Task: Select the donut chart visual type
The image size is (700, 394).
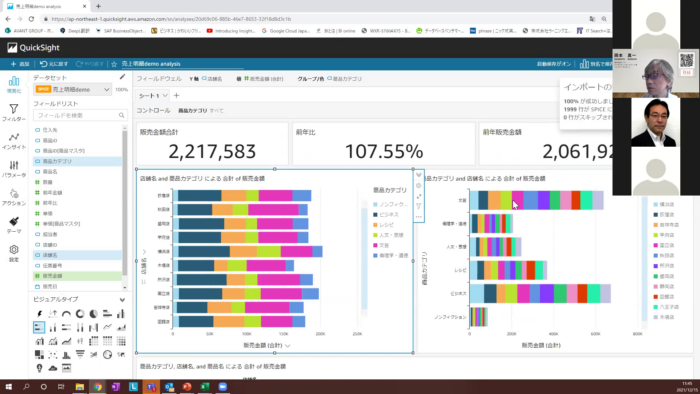Action: (80, 314)
